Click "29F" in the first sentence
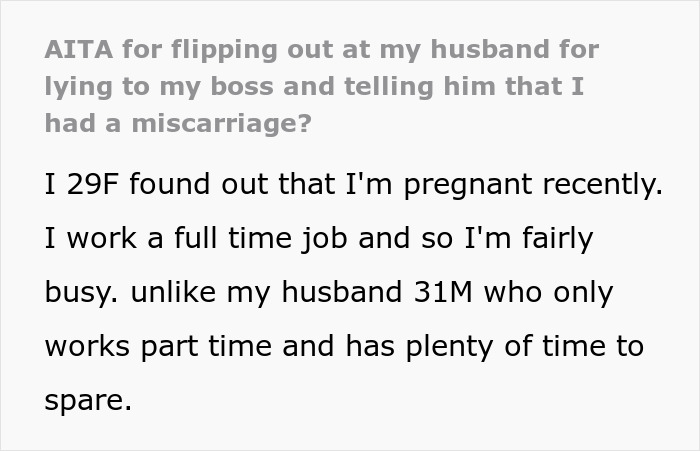This screenshot has height=451, width=700. 92,184
